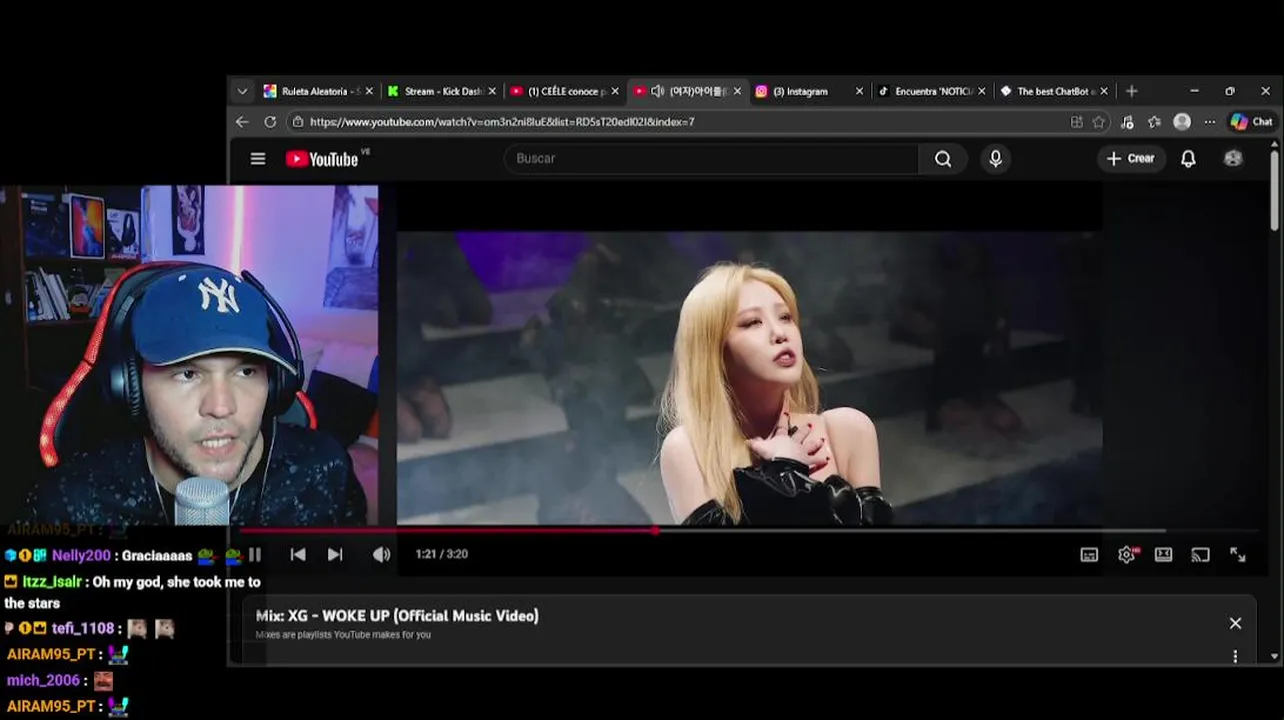Open the Crear create button

pyautogui.click(x=1130, y=158)
